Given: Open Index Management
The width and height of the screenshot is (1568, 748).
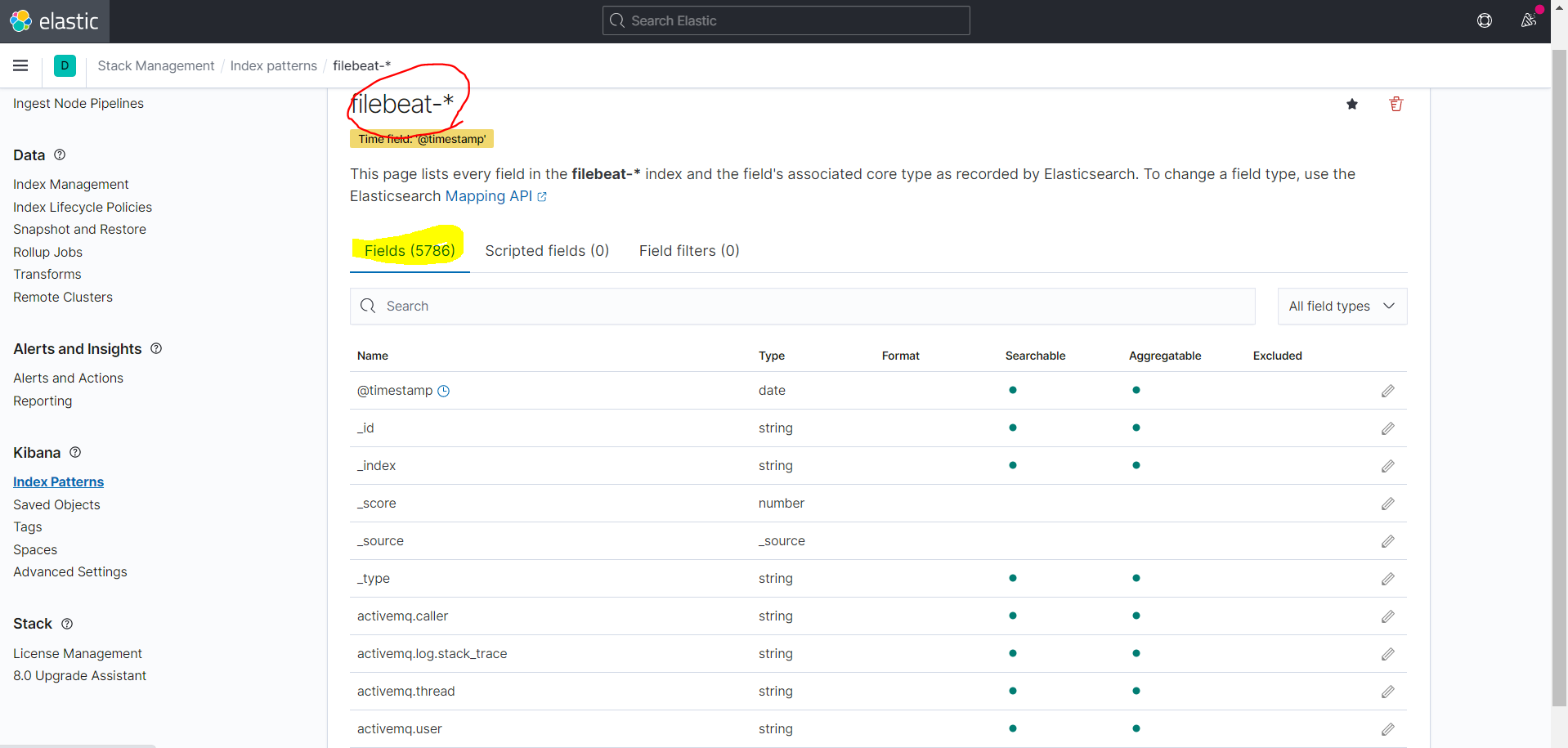Looking at the screenshot, I should [x=71, y=185].
